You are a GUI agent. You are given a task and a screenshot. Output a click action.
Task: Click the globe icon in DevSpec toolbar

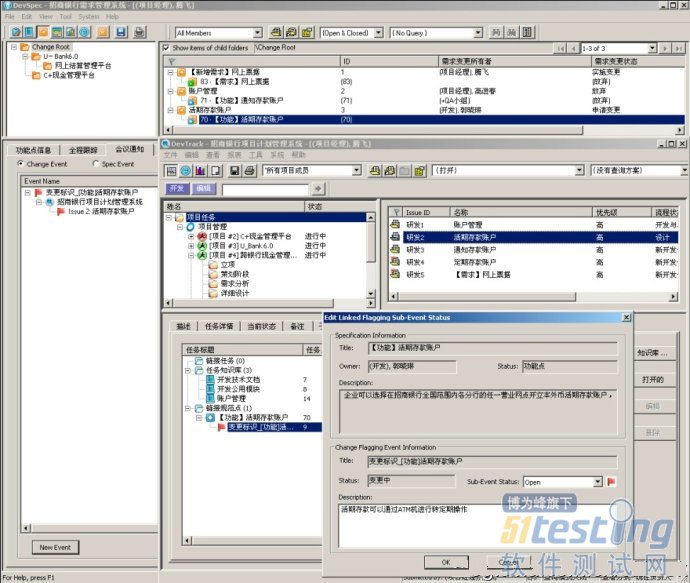[84, 32]
